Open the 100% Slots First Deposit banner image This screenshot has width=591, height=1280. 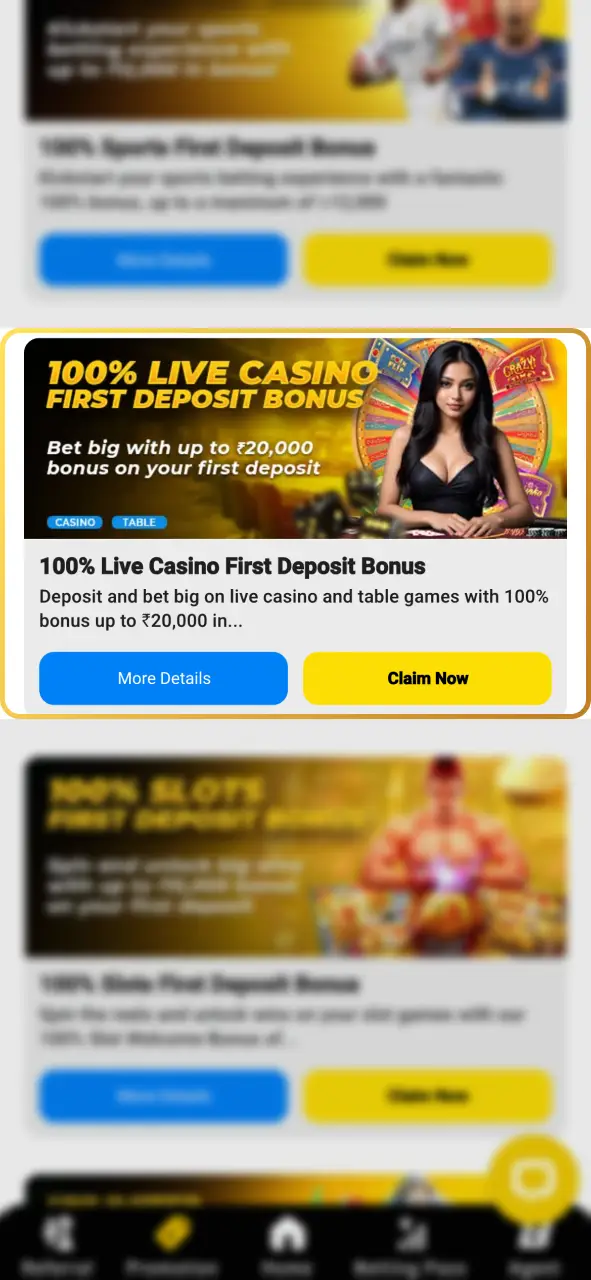[x=295, y=856]
